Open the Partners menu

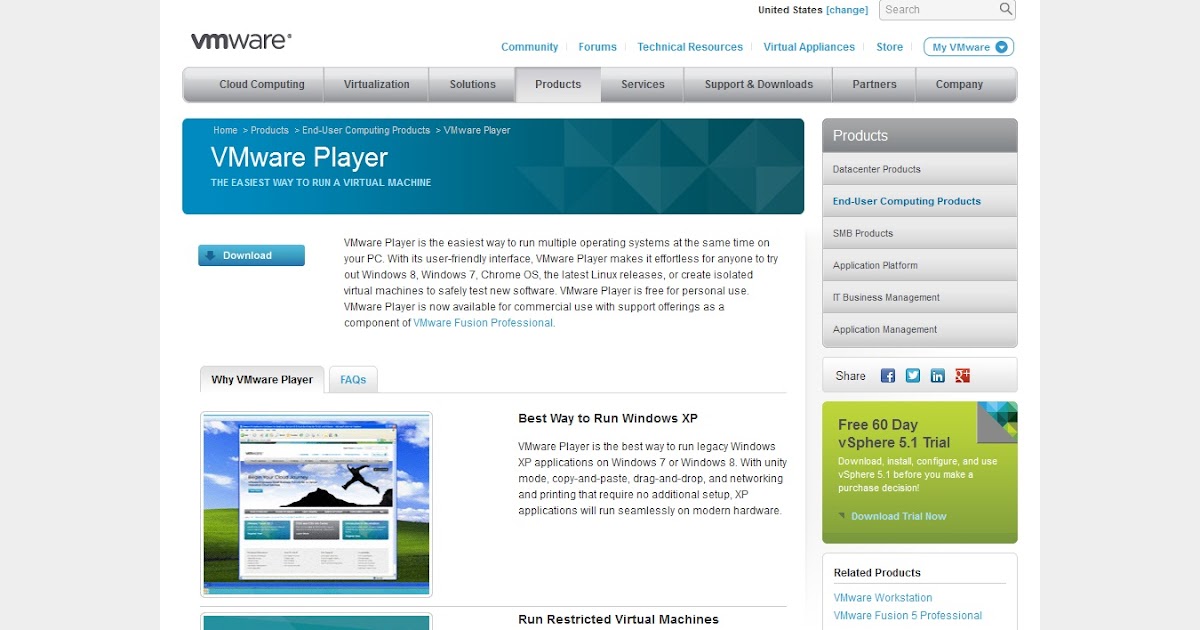point(874,85)
